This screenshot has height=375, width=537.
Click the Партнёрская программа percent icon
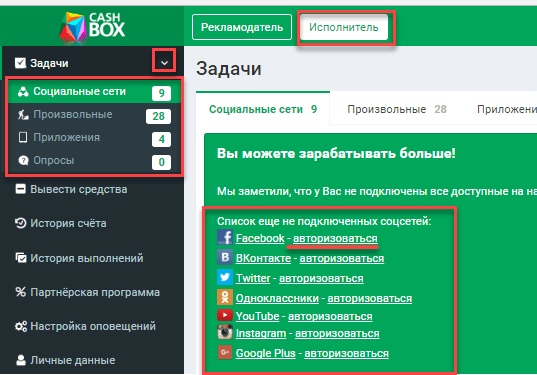pyautogui.click(x=21, y=292)
